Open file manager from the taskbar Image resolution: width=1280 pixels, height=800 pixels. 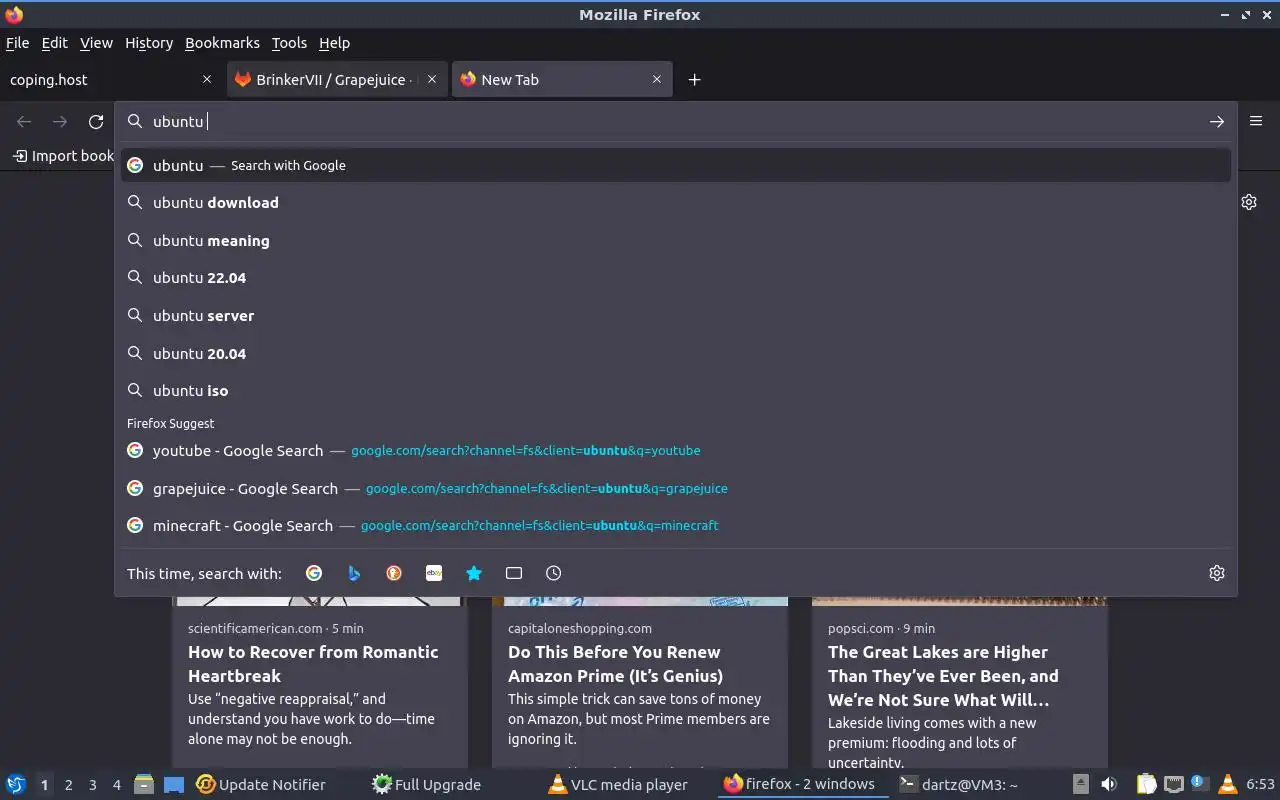[x=143, y=784]
